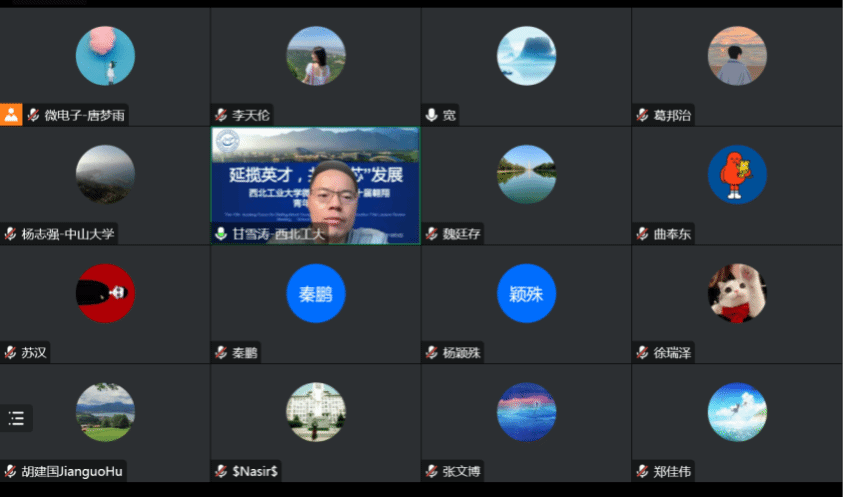This screenshot has height=499, width=844.
Task: Select the 颖殊 blue avatar circle
Action: point(526,294)
